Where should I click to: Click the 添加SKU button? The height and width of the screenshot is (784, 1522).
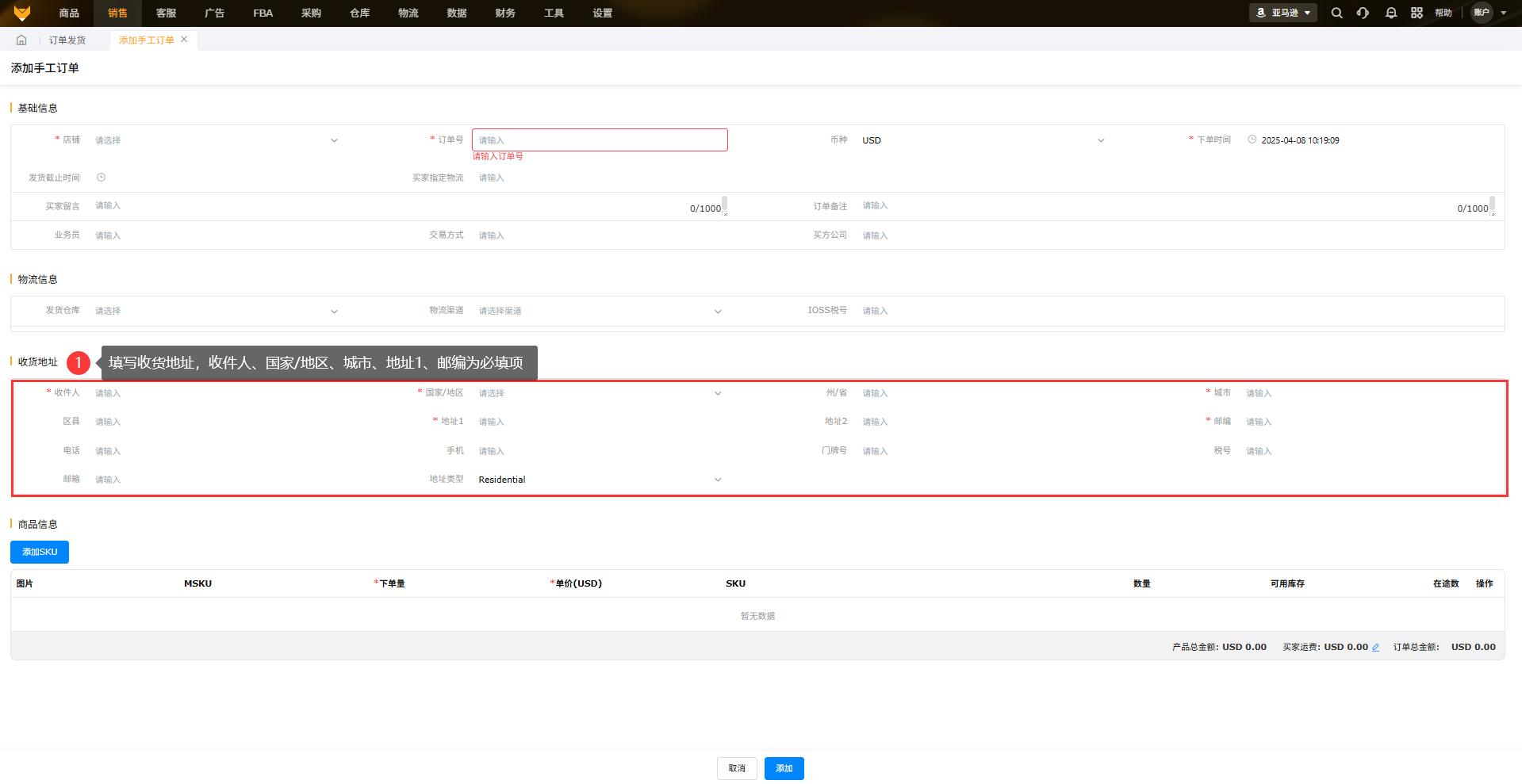pos(40,552)
